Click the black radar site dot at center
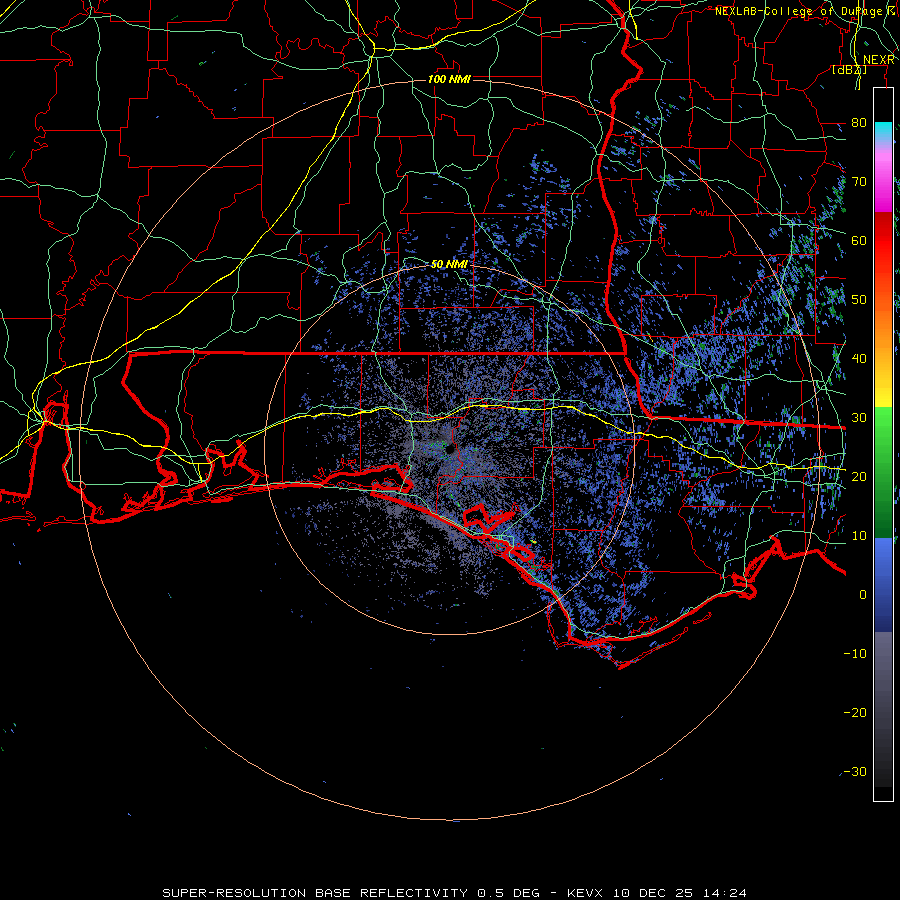The image size is (900, 900). point(451,449)
